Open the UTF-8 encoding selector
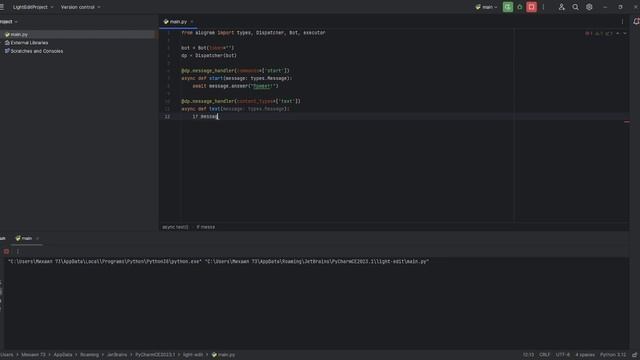Viewport: 640px width, 360px height. (562, 355)
